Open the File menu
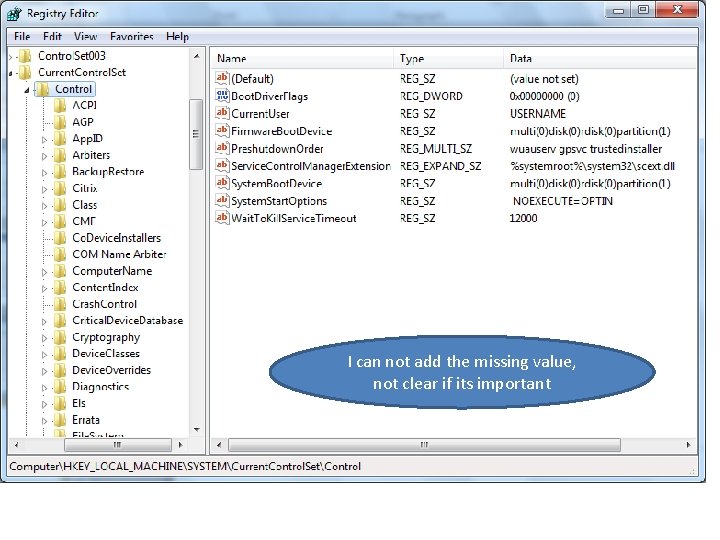Viewport: 720px width, 540px height. pos(22,36)
